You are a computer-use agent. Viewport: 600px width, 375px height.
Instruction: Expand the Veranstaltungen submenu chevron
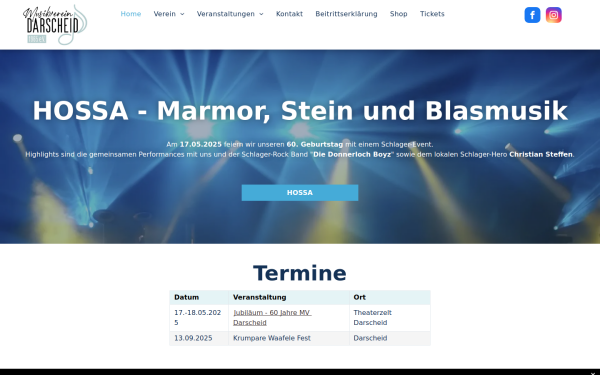coord(261,14)
